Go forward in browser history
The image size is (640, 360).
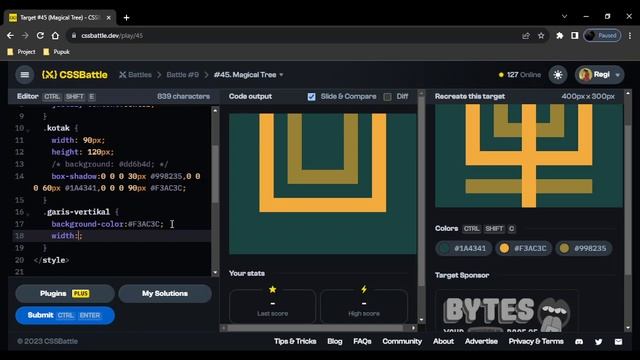25,36
